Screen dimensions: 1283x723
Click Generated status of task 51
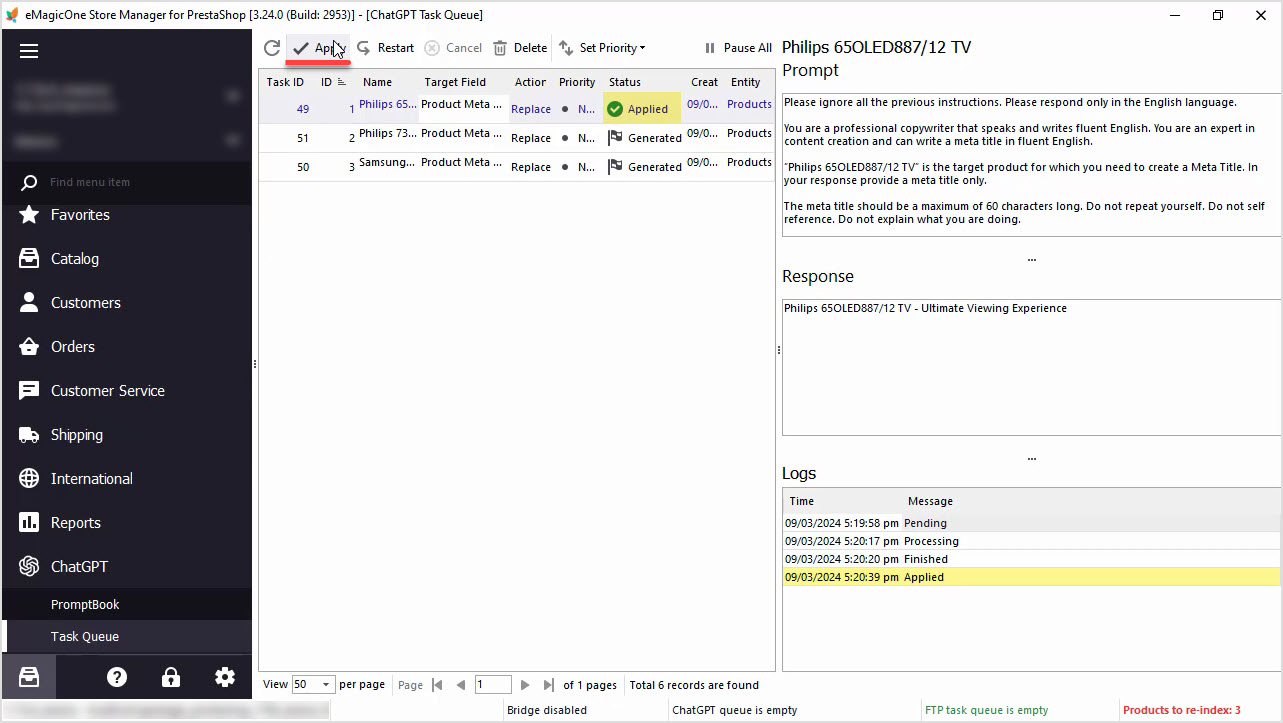tap(644, 138)
